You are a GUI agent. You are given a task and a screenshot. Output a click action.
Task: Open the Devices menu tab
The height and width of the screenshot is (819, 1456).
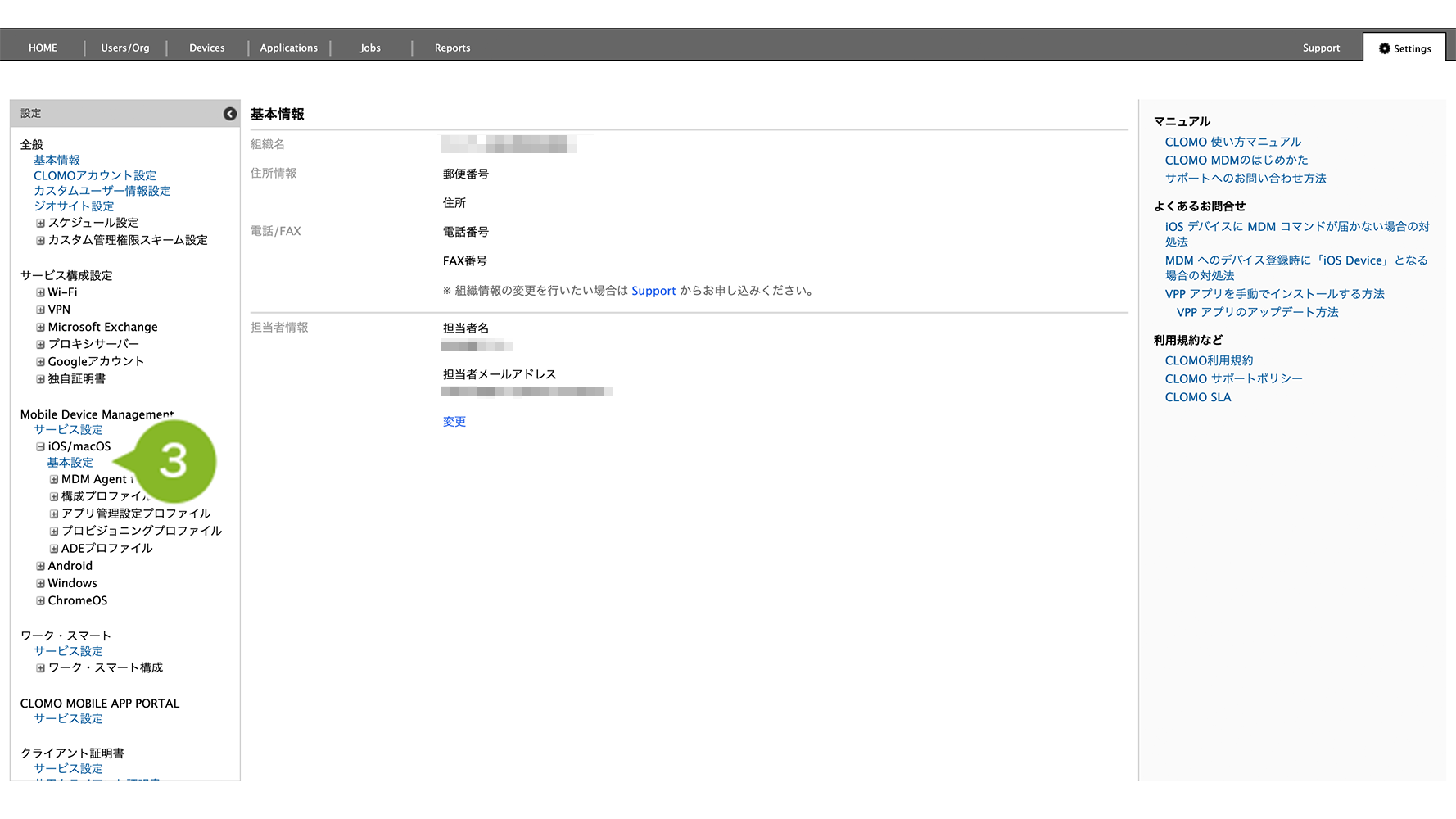[x=206, y=48]
